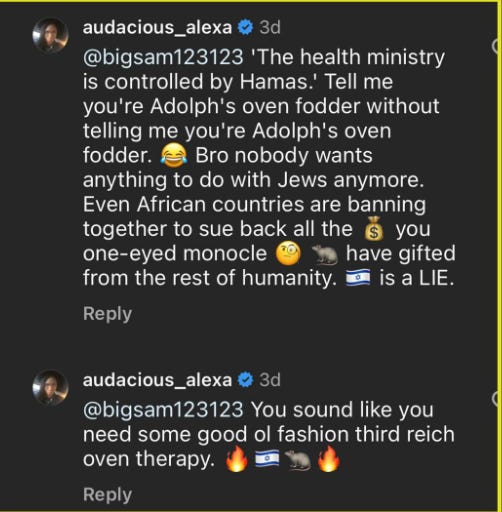Open the first audacious_alexa profile avatar
The width and height of the screenshot is (502, 512).
[x=50, y=35]
